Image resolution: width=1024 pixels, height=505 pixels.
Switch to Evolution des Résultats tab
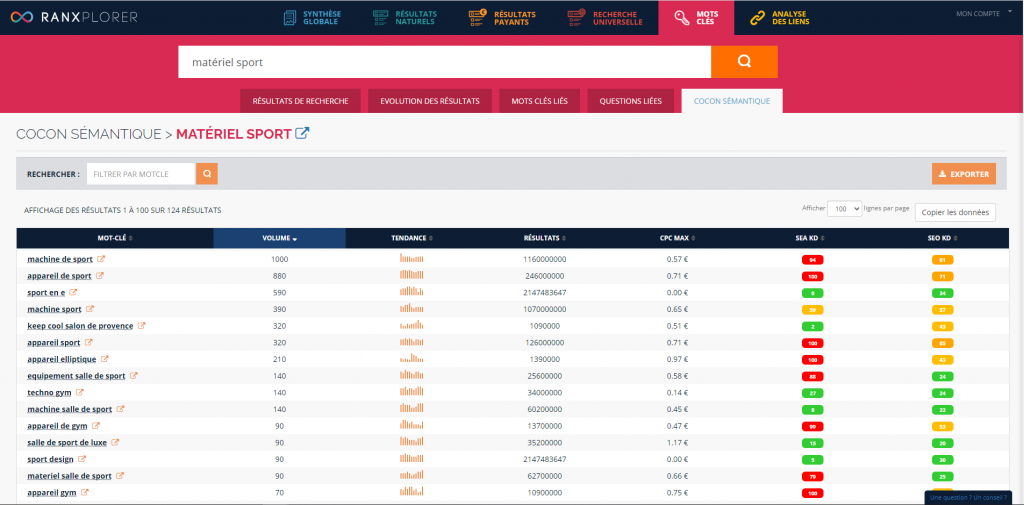coord(430,101)
